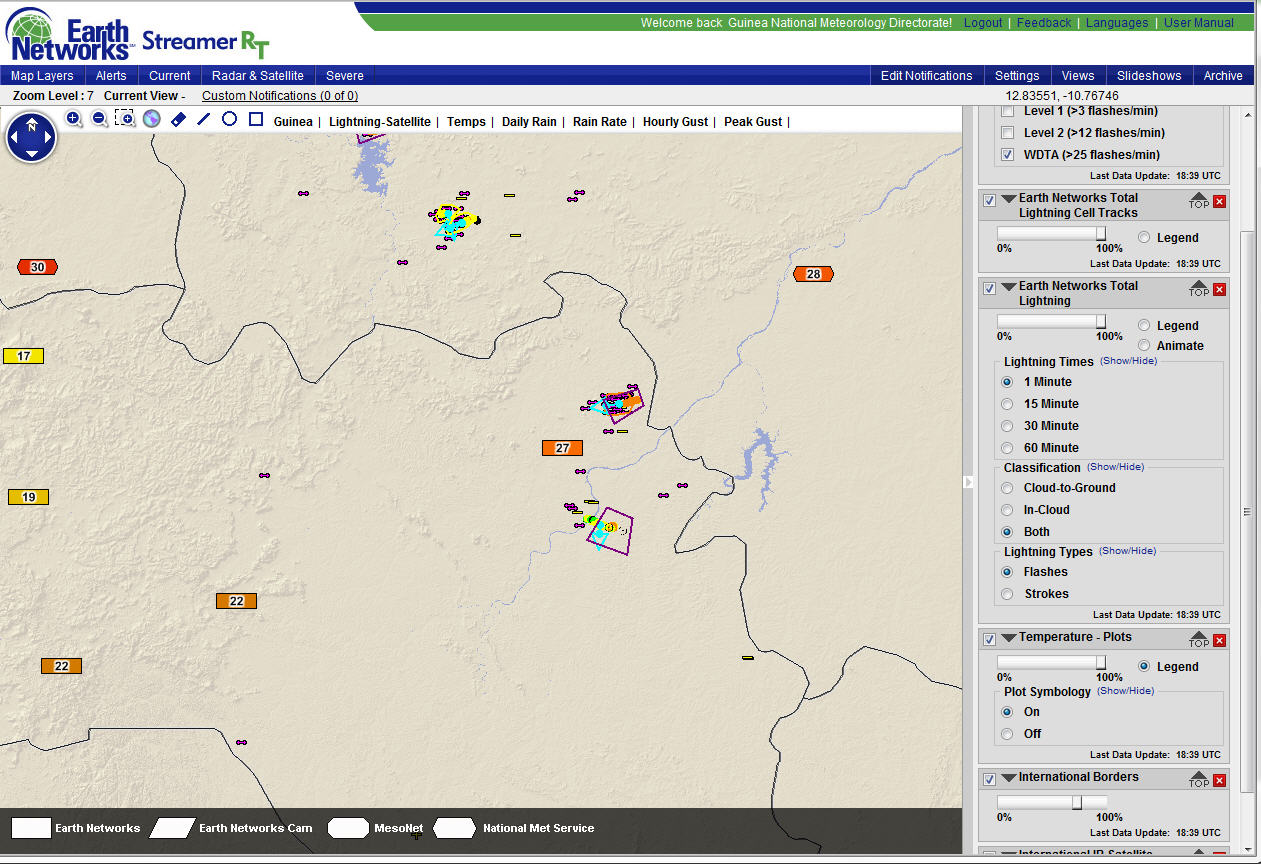Viewport: 1261px width, 864px height.
Task: Collapse the Lightning Cell Tracks layer panel
Action: pos(1009,199)
